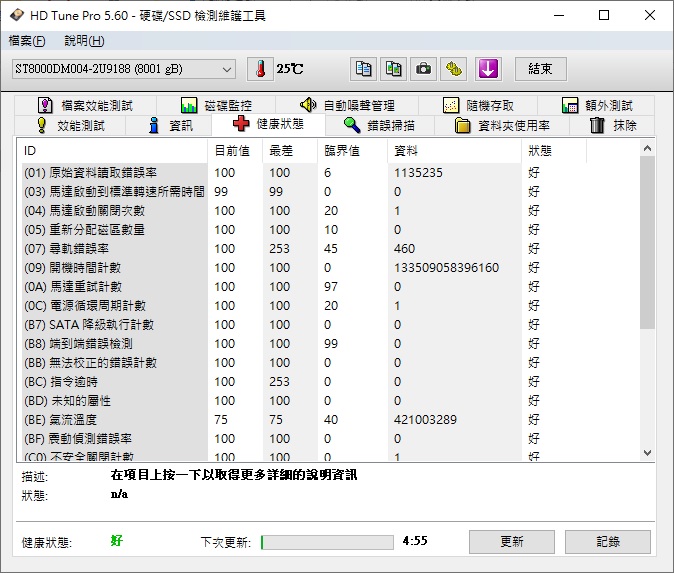Click the 目前值 column header
The height and width of the screenshot is (573, 674).
pyautogui.click(x=235, y=151)
